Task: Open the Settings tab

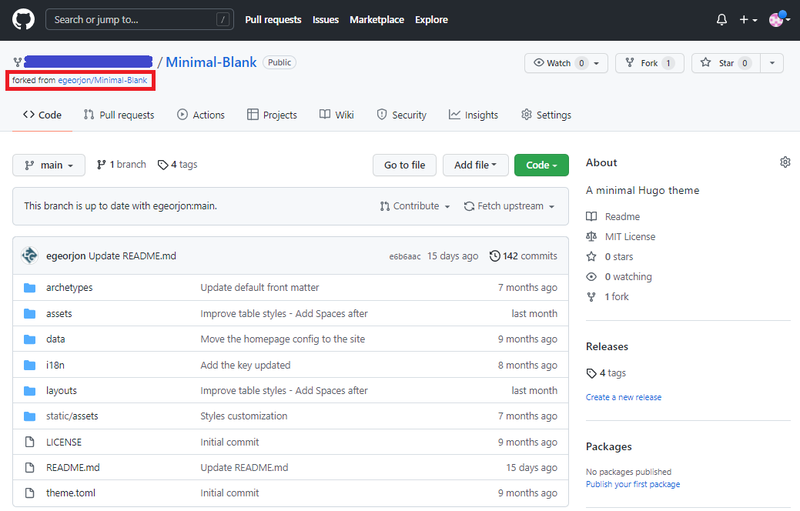Action: tap(546, 115)
